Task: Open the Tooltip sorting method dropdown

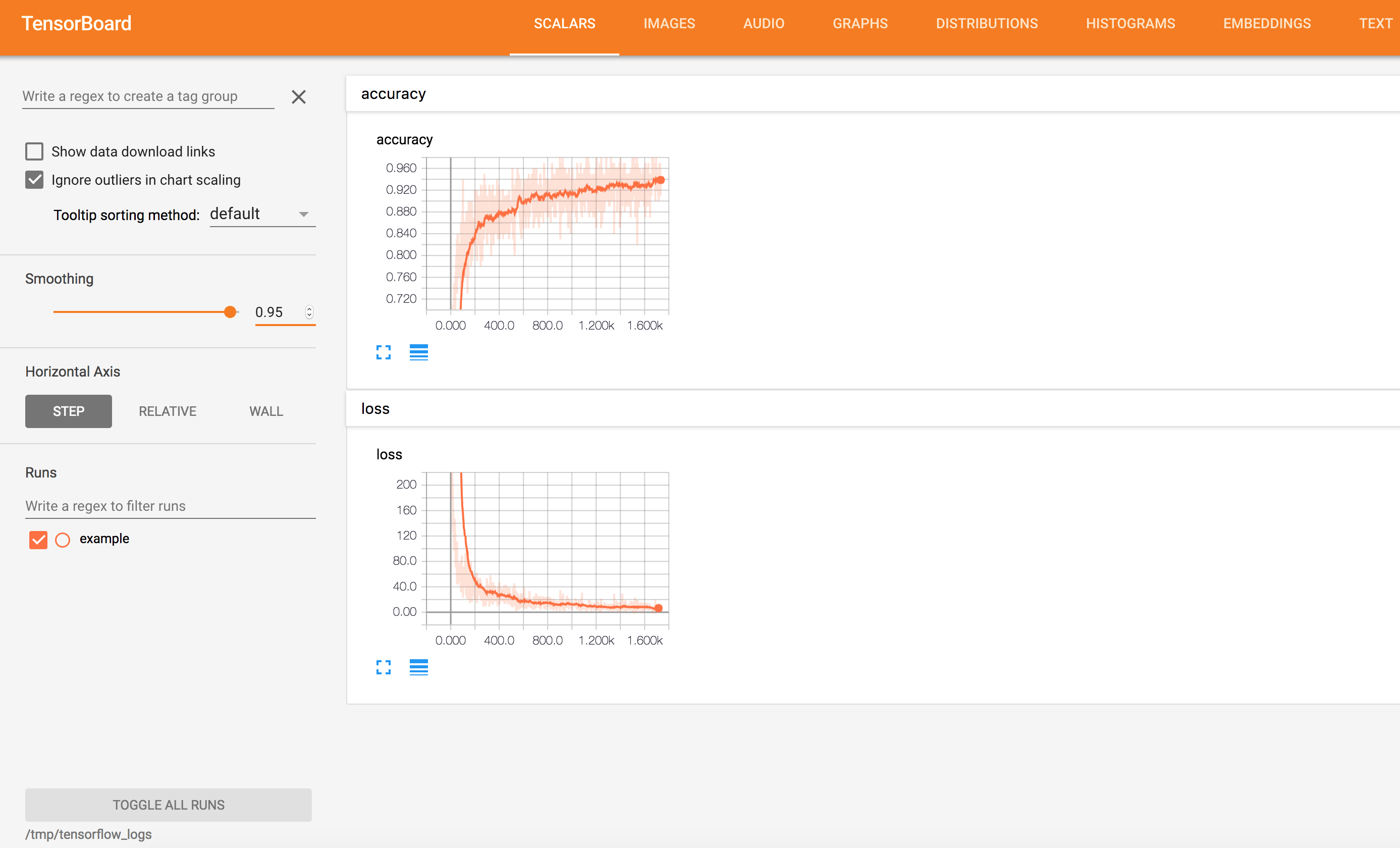Action: [262, 215]
